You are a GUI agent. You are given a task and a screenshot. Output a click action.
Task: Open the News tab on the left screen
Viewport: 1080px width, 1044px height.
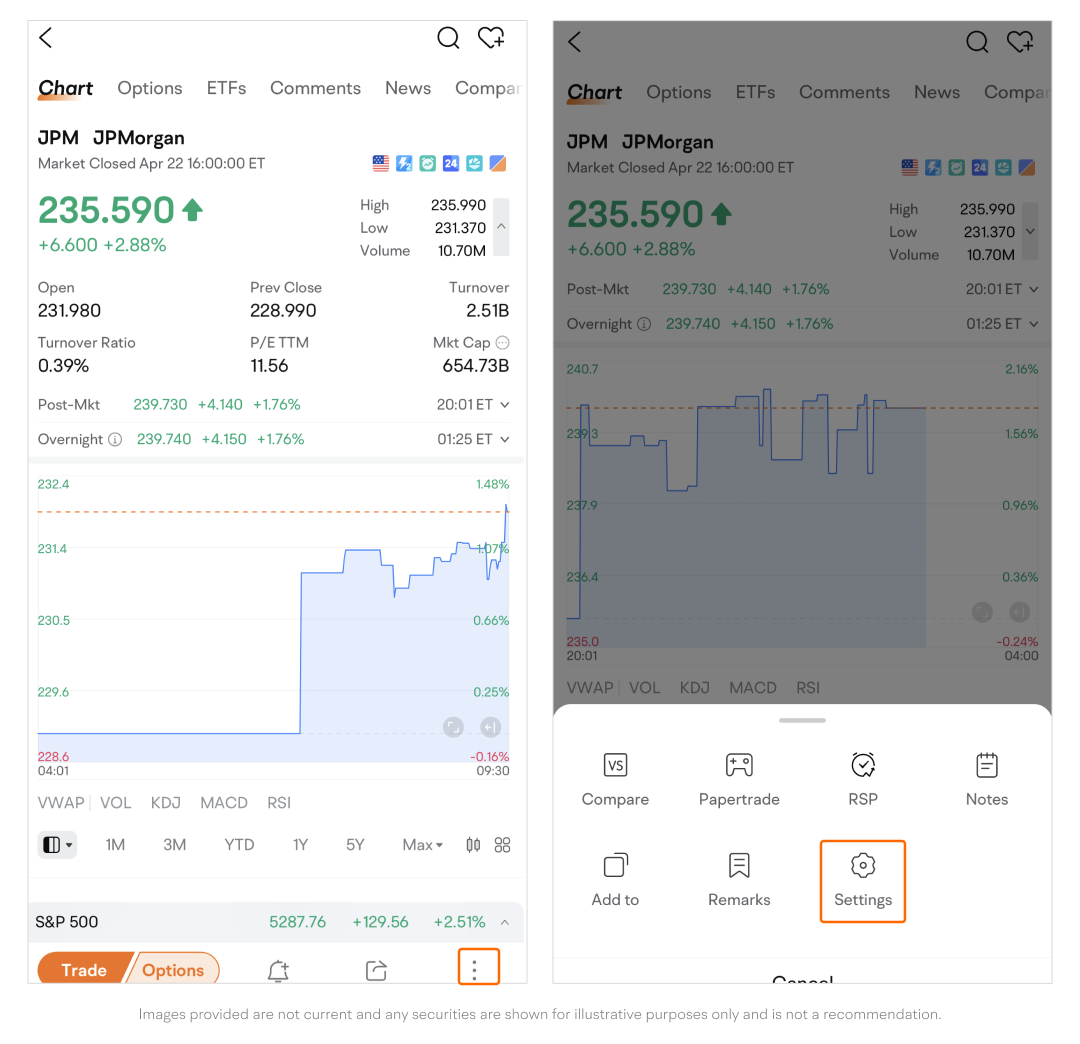click(x=408, y=88)
